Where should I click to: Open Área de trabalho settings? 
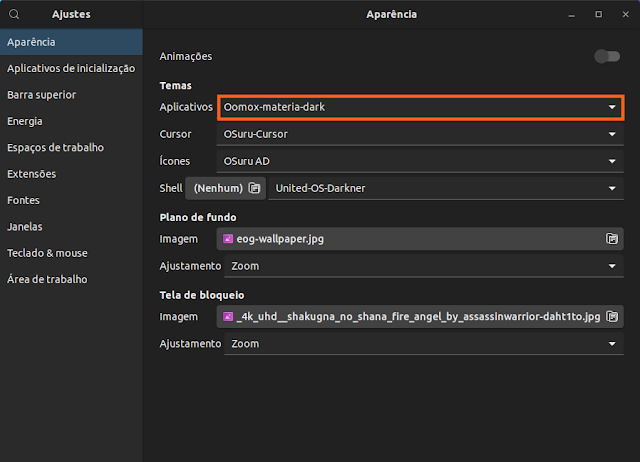pyautogui.click(x=71, y=280)
